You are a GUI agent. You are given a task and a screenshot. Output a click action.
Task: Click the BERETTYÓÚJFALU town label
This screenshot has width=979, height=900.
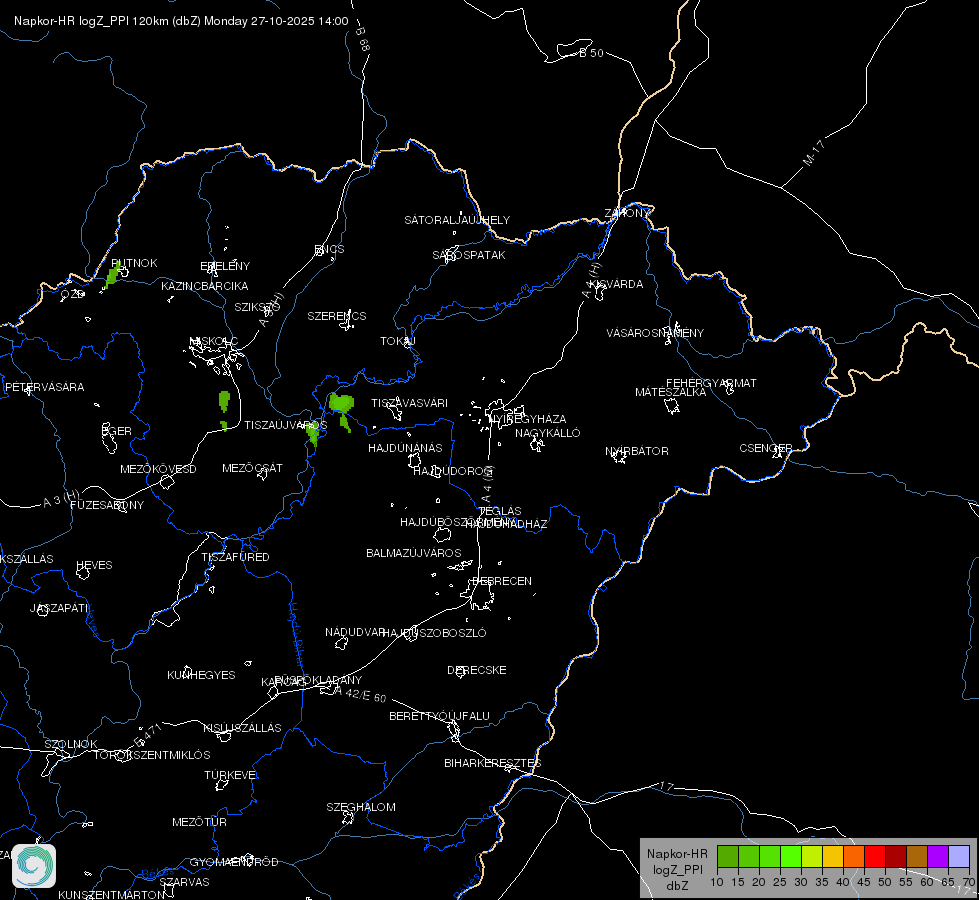[x=440, y=716]
